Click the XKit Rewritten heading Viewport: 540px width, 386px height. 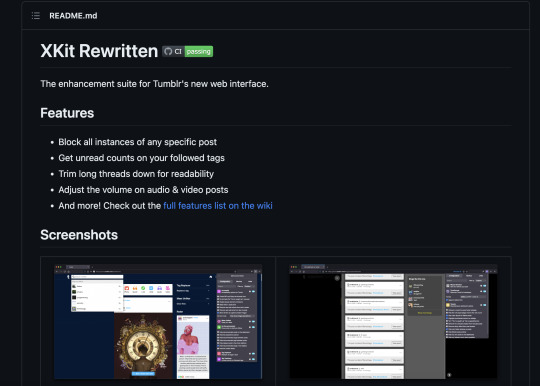tap(99, 51)
